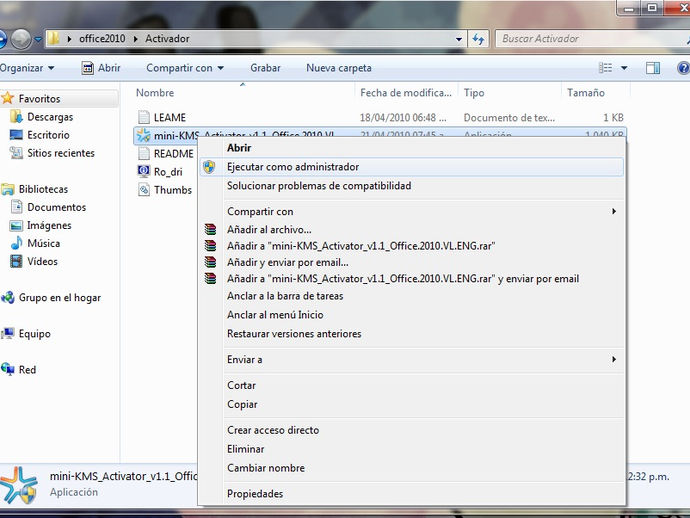Click the large application thumbnail in details pane

(x=18, y=485)
